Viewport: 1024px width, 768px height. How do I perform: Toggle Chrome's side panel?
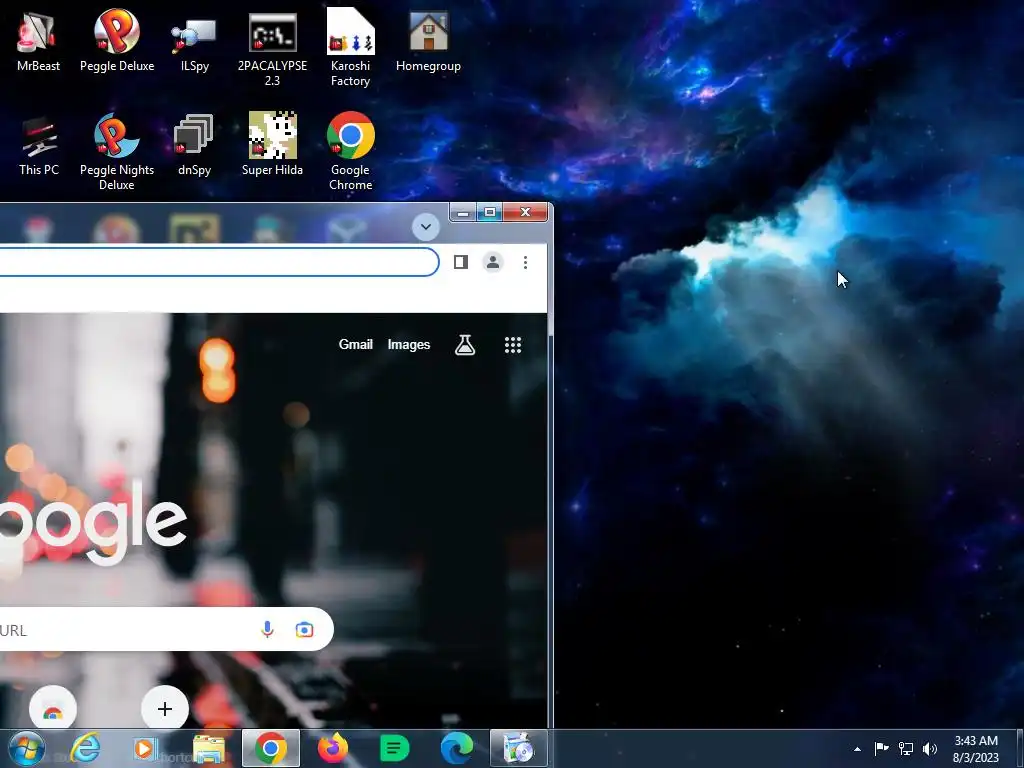[x=460, y=263]
